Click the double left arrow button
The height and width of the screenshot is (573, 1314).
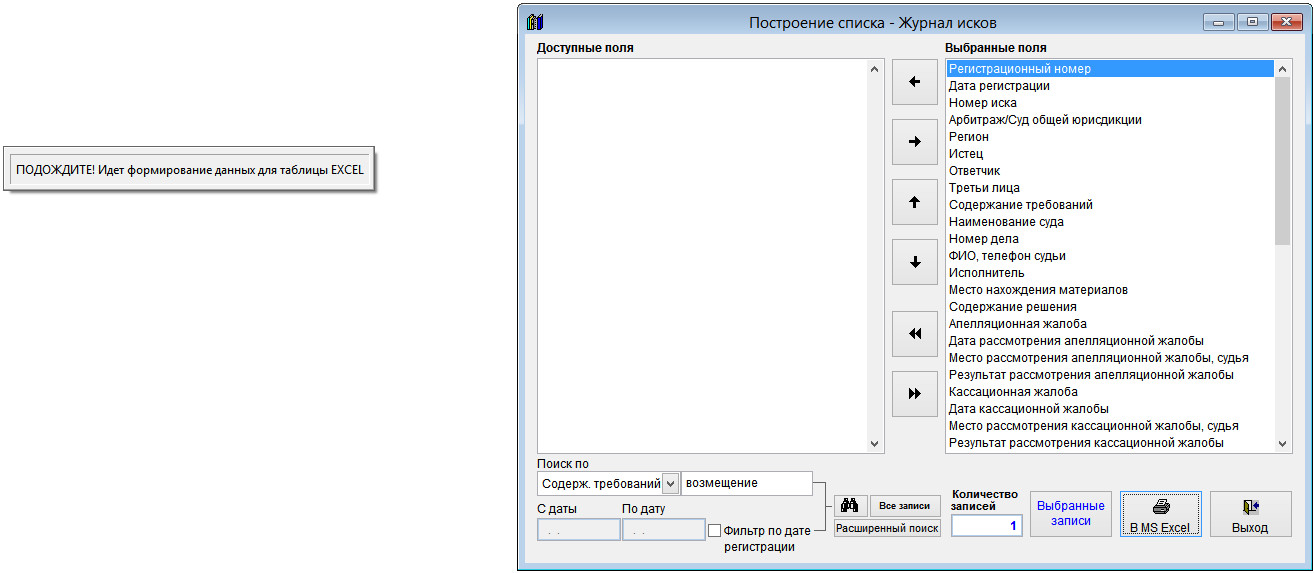pyautogui.click(x=914, y=334)
